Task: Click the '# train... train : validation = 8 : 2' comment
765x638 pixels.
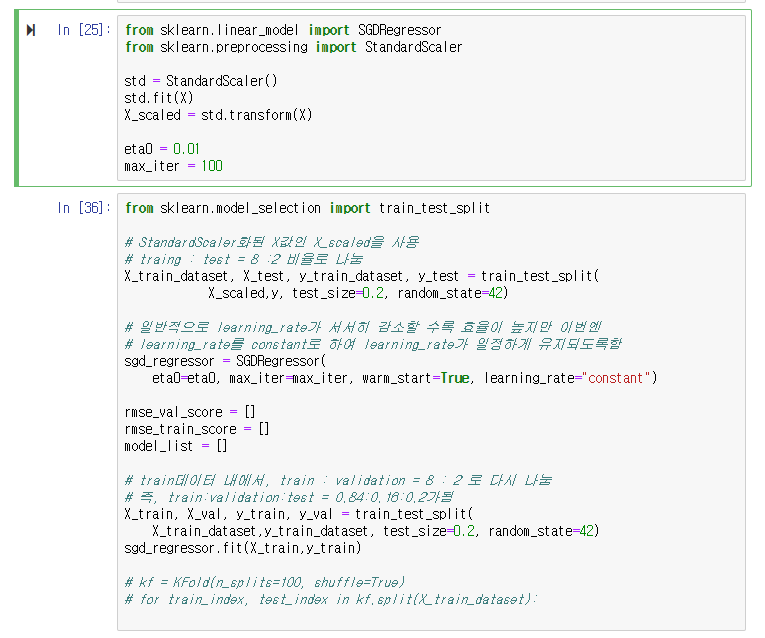Action: tap(338, 480)
